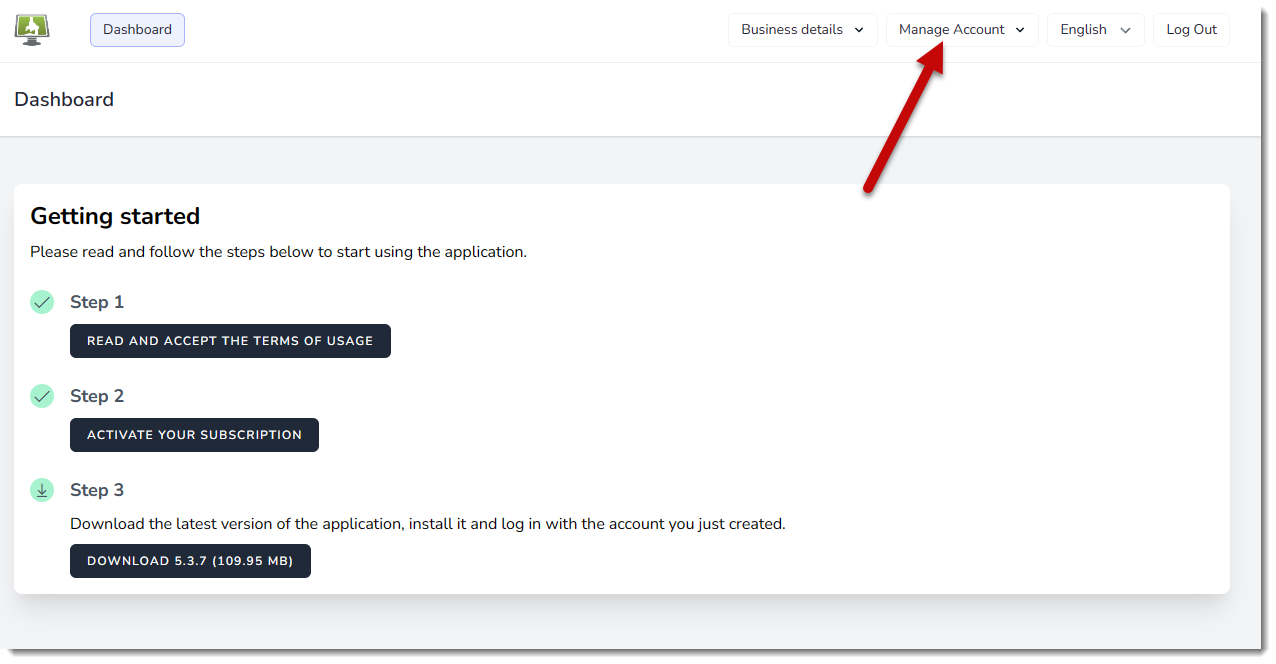Viewport: 1276px width, 664px height.
Task: Open the English language selector
Action: (x=1095, y=30)
